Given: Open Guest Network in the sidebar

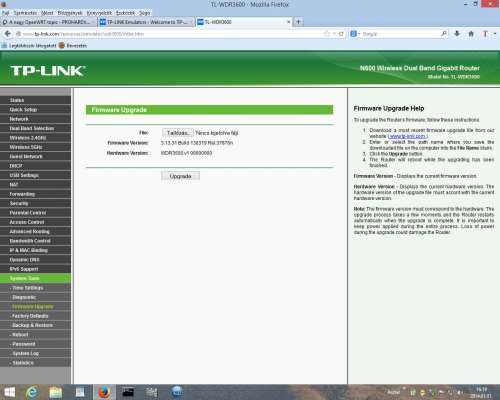Looking at the screenshot, I should (x=35, y=156).
